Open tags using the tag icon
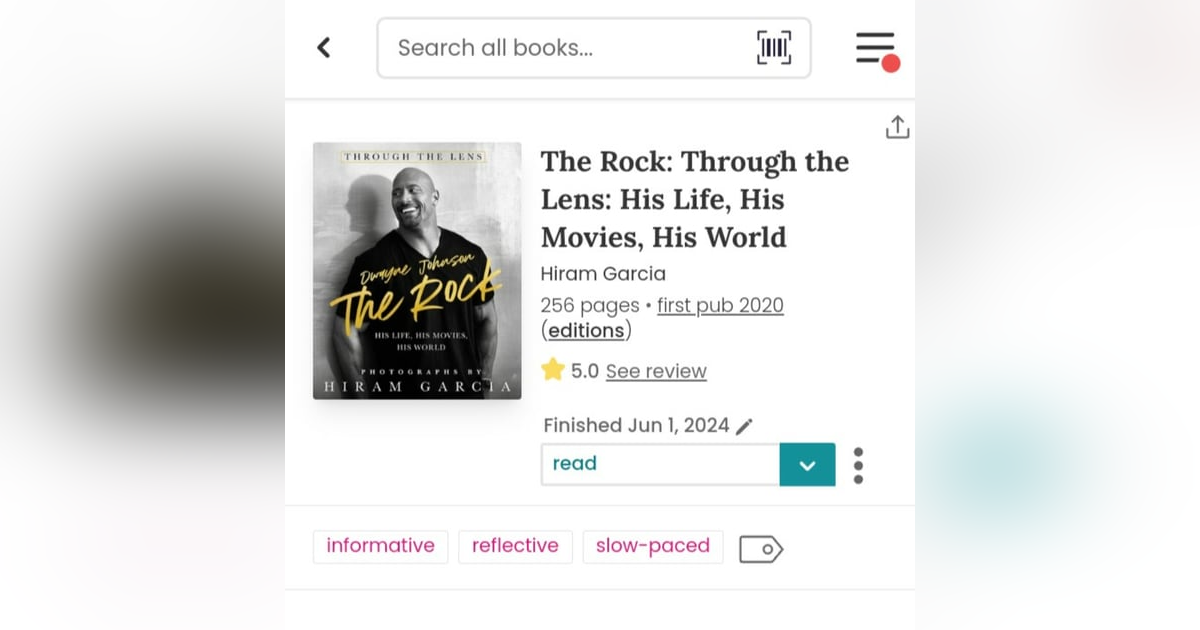The image size is (1200, 630). point(760,548)
